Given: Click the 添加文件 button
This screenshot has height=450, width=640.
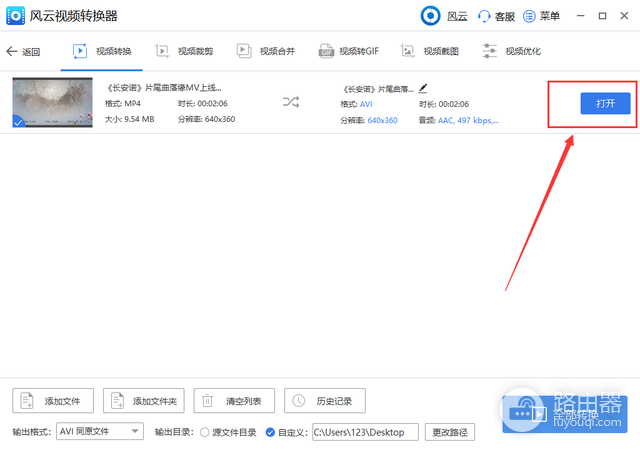Looking at the screenshot, I should click(x=53, y=401).
